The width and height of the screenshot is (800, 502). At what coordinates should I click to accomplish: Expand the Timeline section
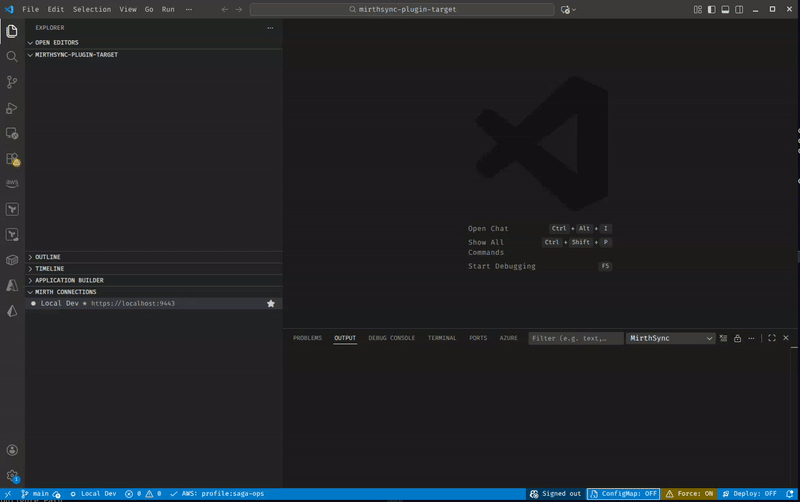[x=154, y=269]
